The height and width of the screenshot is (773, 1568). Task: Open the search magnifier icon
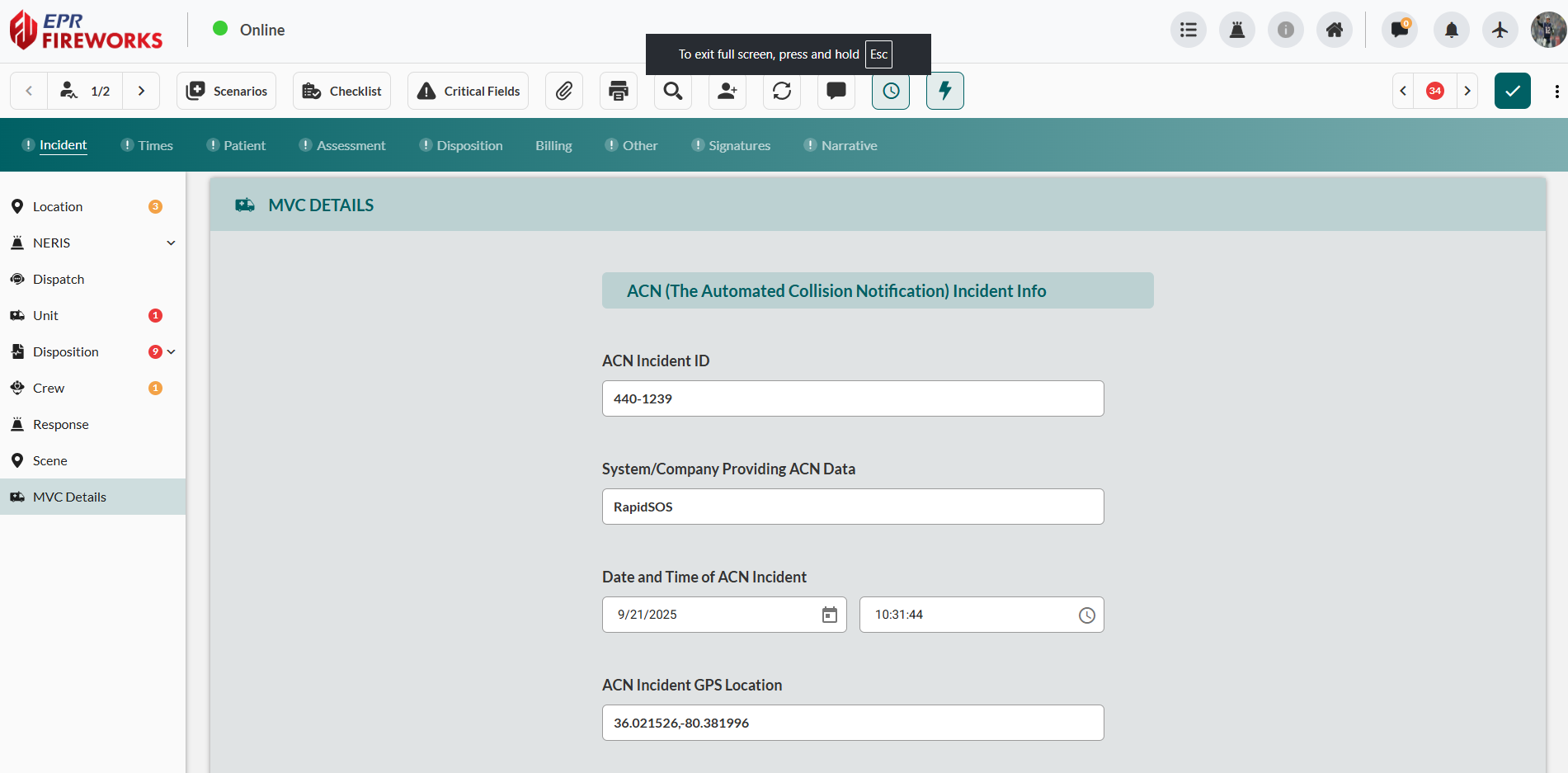pos(672,91)
